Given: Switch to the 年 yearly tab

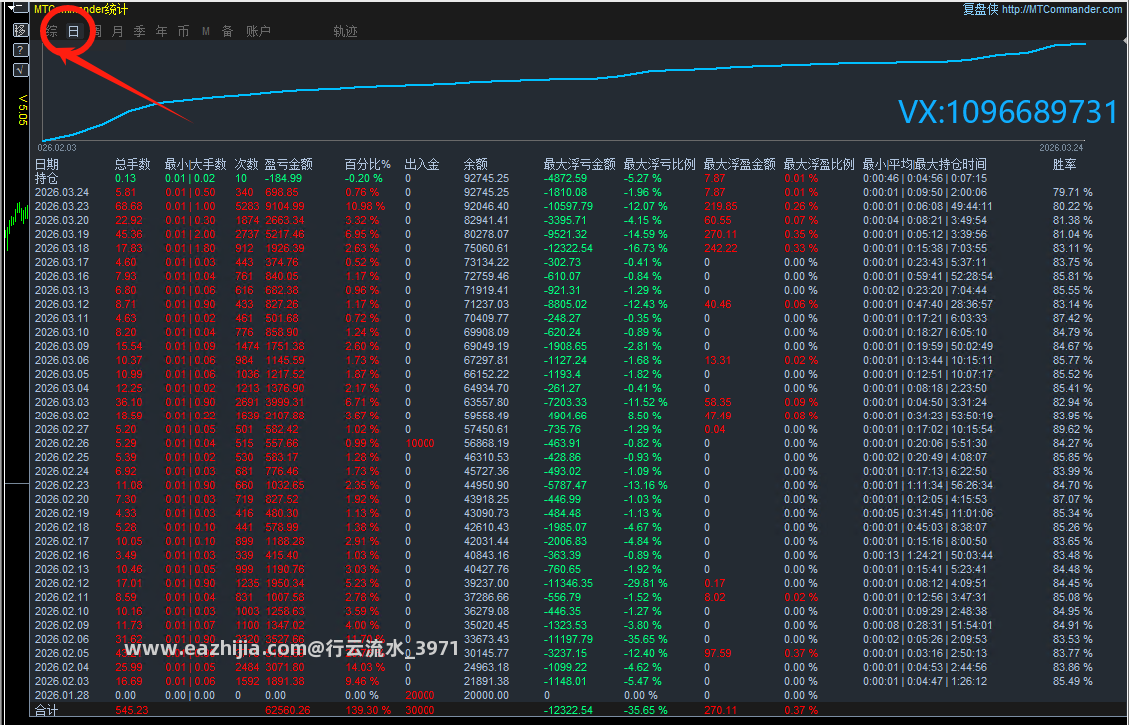Looking at the screenshot, I should (x=161, y=31).
